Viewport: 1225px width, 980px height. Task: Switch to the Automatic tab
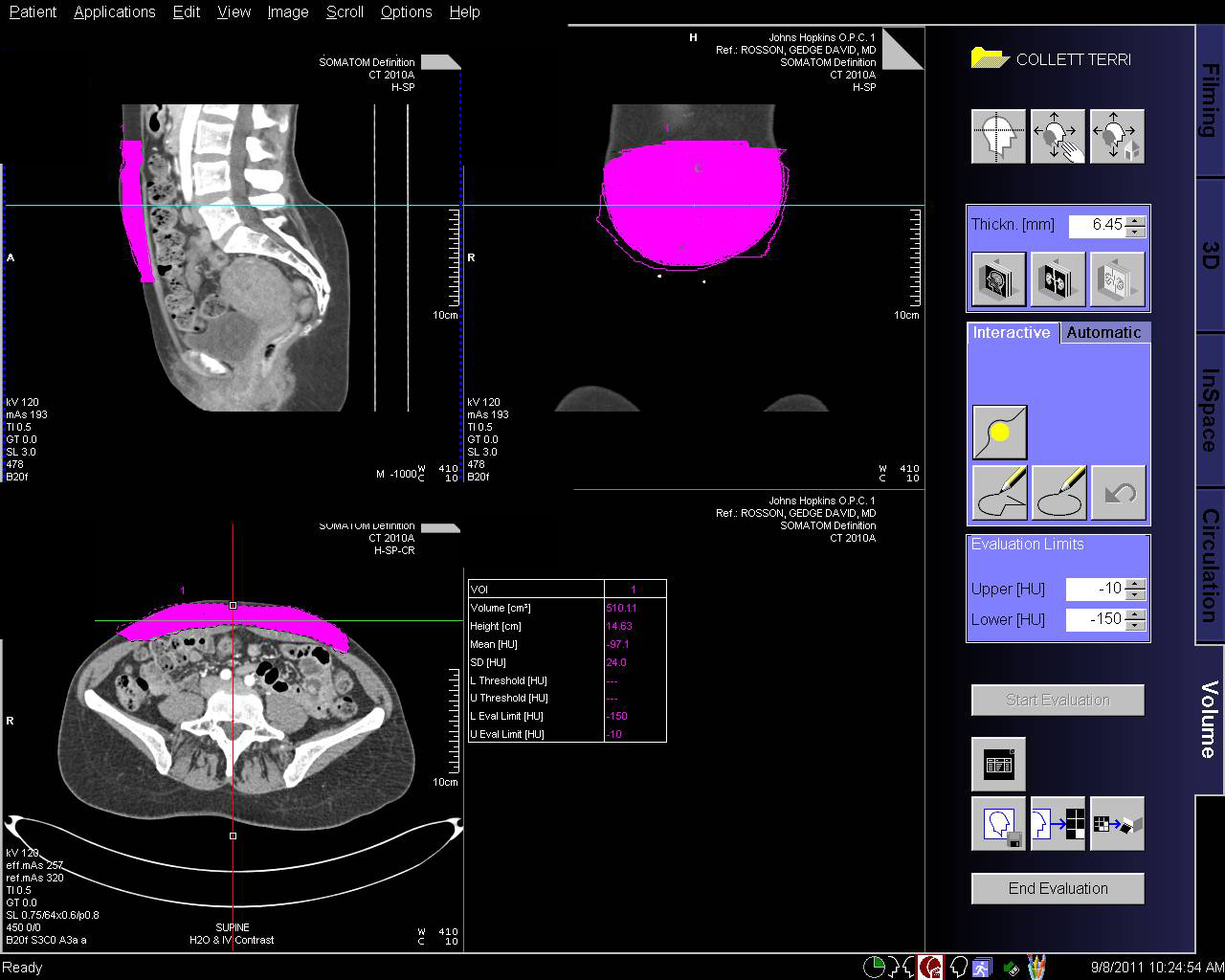click(x=1103, y=332)
